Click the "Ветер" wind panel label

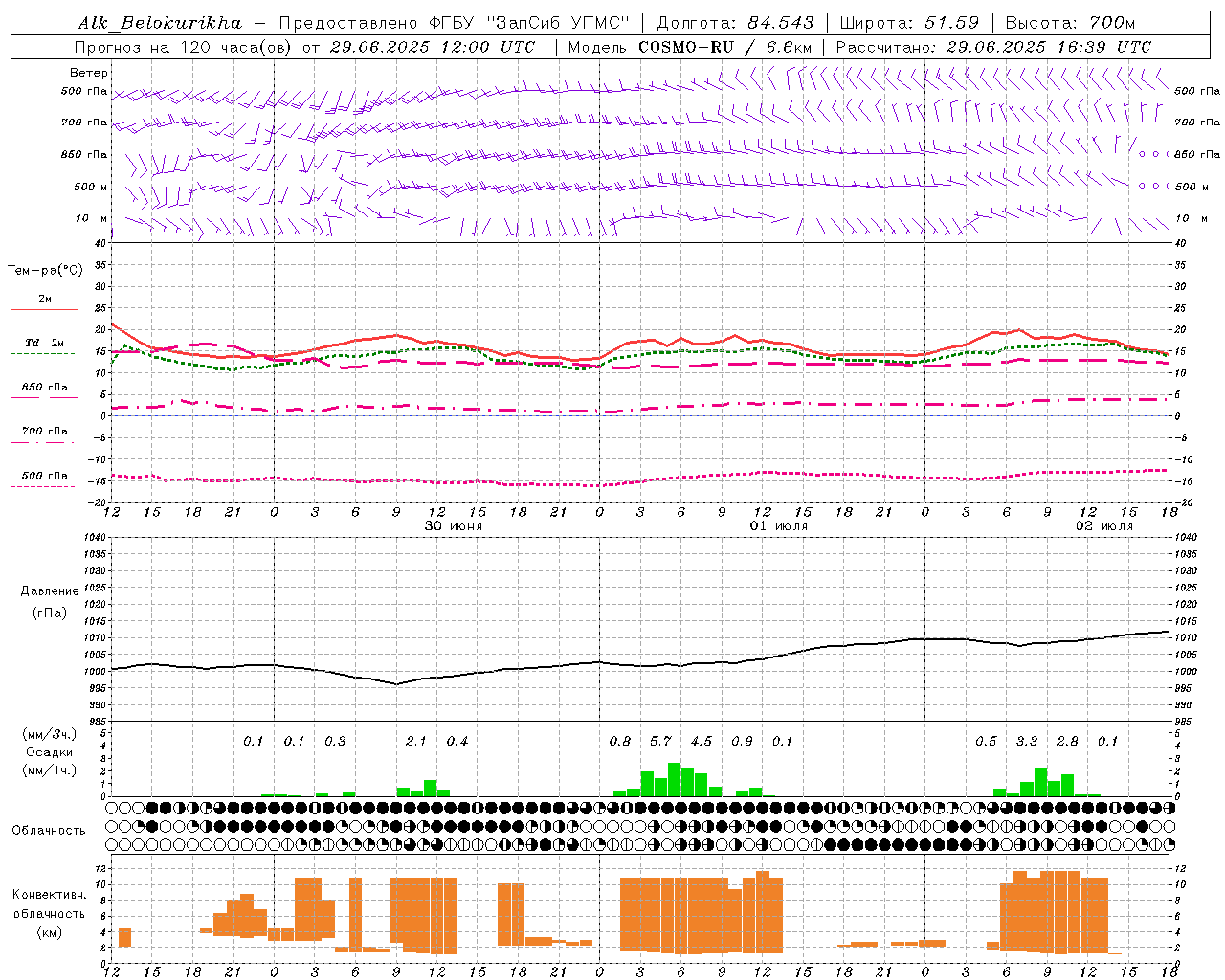[89, 73]
